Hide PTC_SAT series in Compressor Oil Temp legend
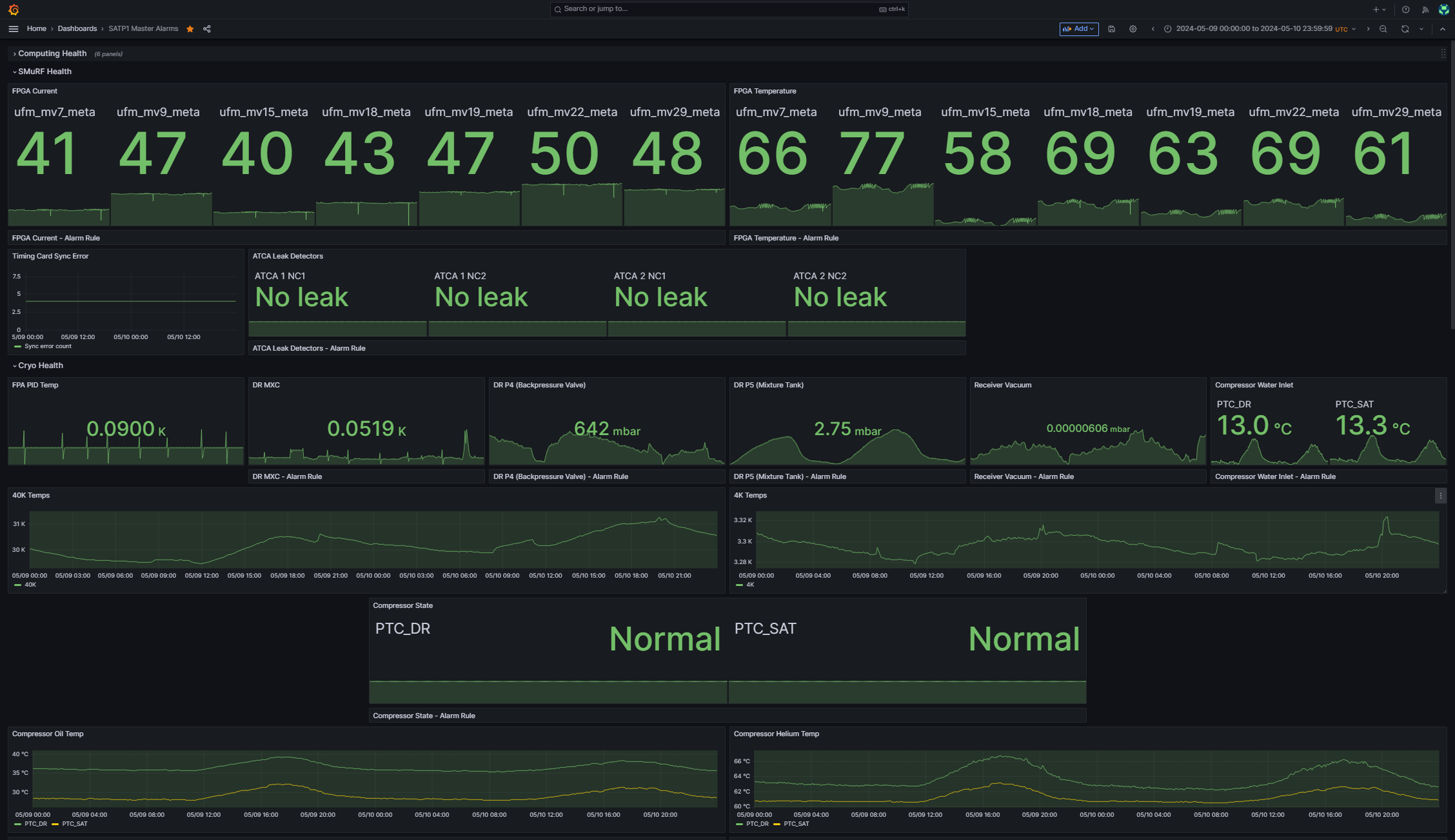1455x840 pixels. (74, 823)
